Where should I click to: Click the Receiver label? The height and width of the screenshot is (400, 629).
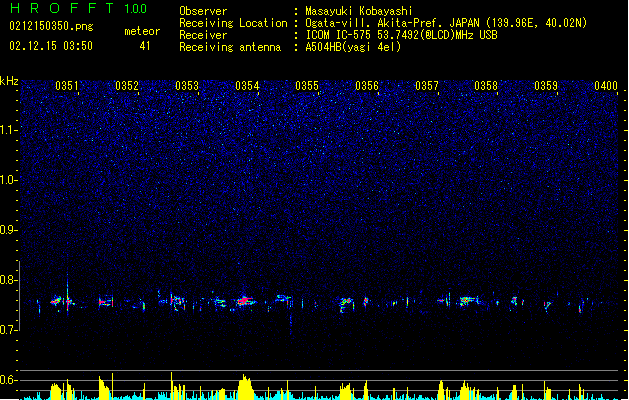tap(203, 35)
